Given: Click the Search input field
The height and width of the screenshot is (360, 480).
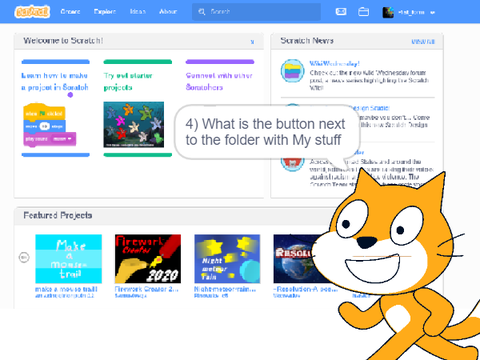Looking at the screenshot, I should (256, 12).
